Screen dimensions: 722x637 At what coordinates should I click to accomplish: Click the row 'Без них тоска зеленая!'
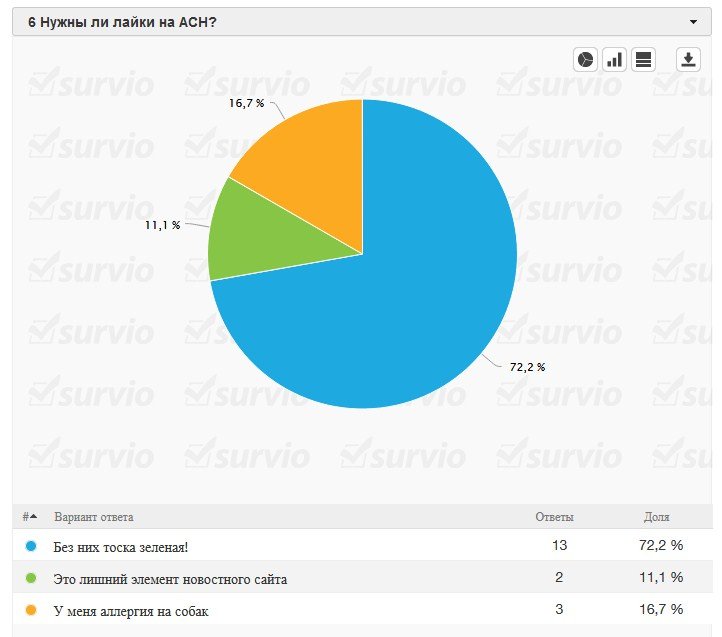[362, 546]
